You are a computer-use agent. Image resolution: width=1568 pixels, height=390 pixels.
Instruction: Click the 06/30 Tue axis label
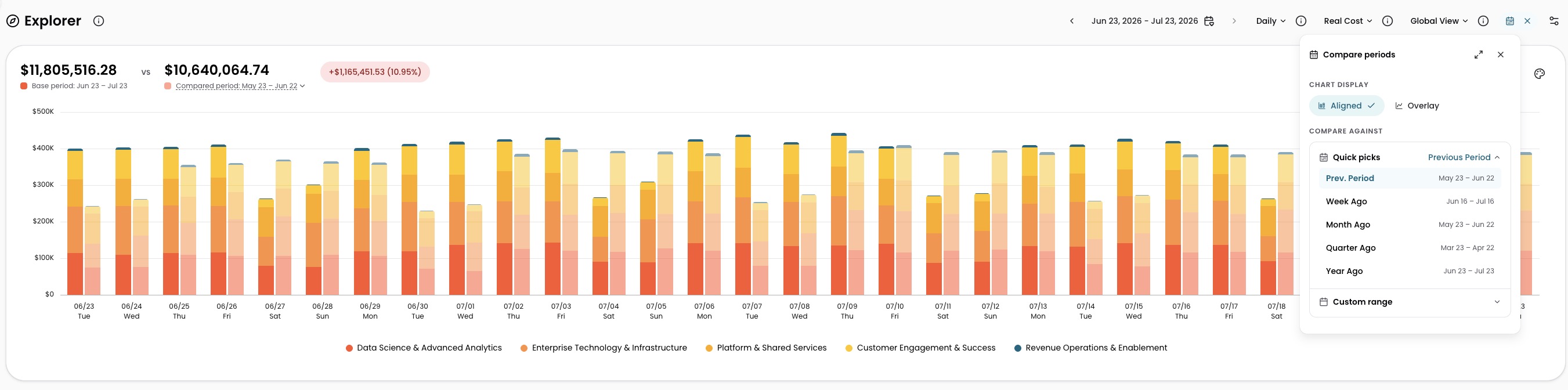point(418,311)
